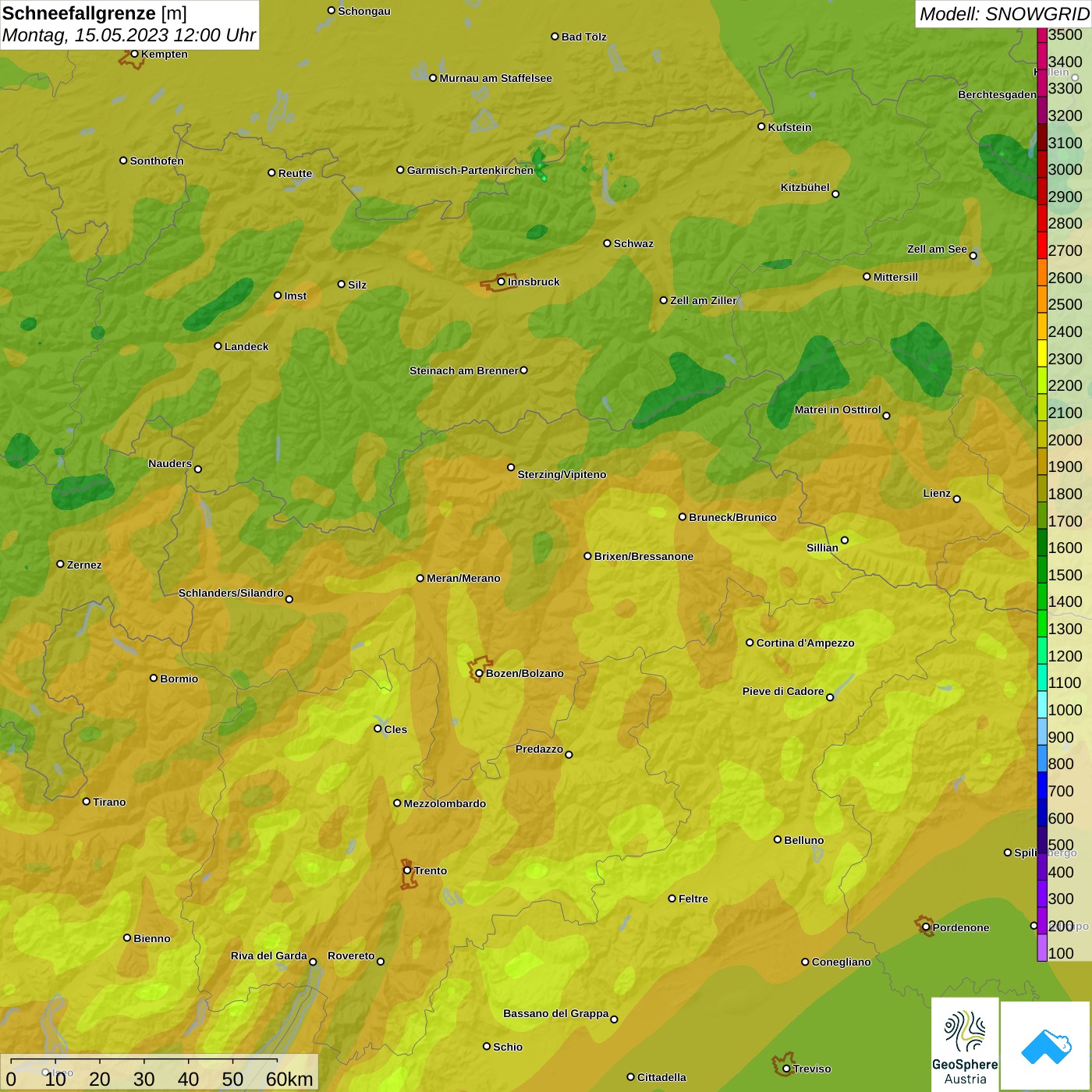Click the "Schneefallgrenze [m]" title
This screenshot has width=1092, height=1092.
[95, 13]
